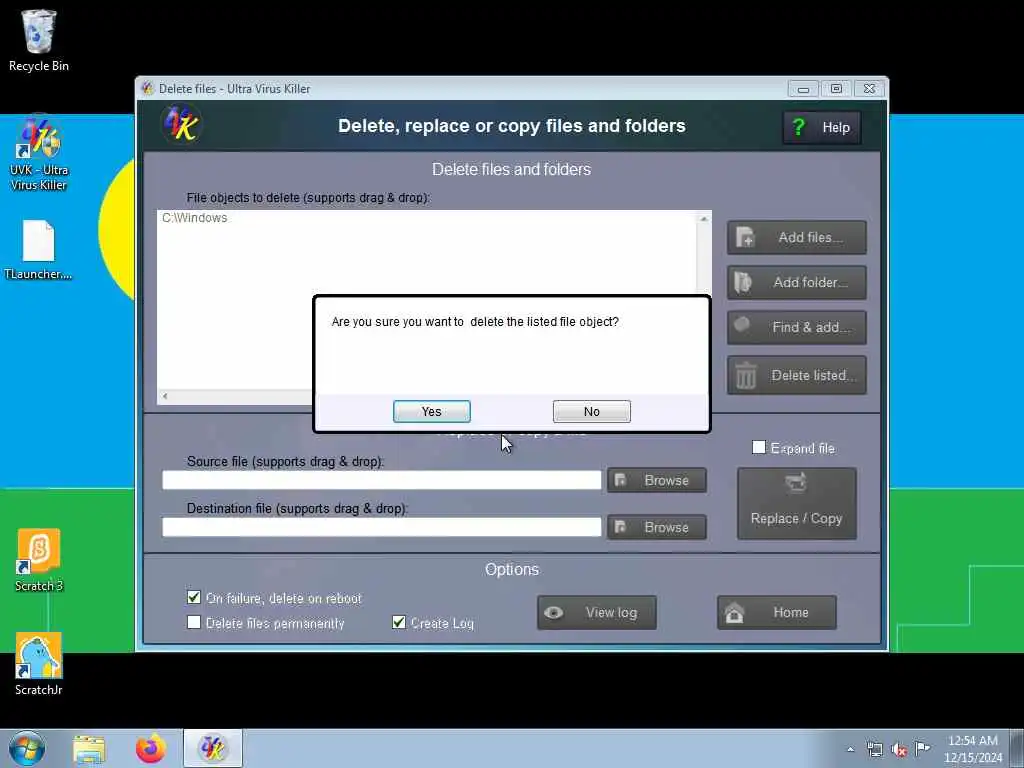Open File Explorer from the taskbar

tap(89, 749)
